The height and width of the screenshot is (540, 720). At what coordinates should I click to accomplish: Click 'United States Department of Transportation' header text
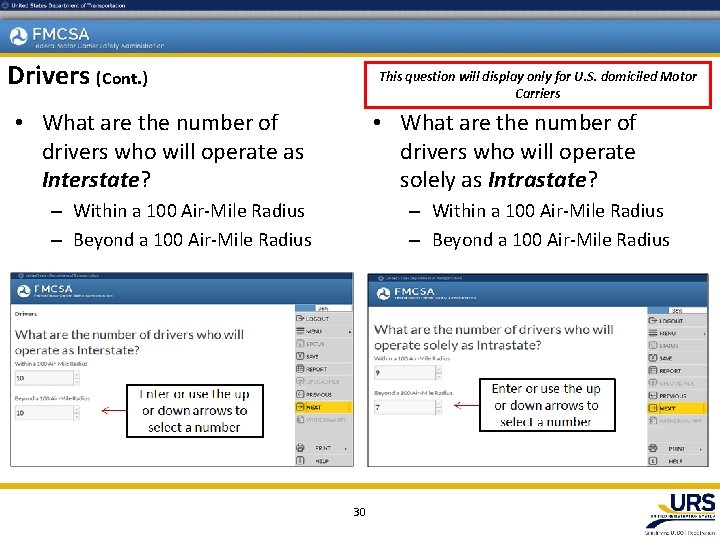pos(68,6)
